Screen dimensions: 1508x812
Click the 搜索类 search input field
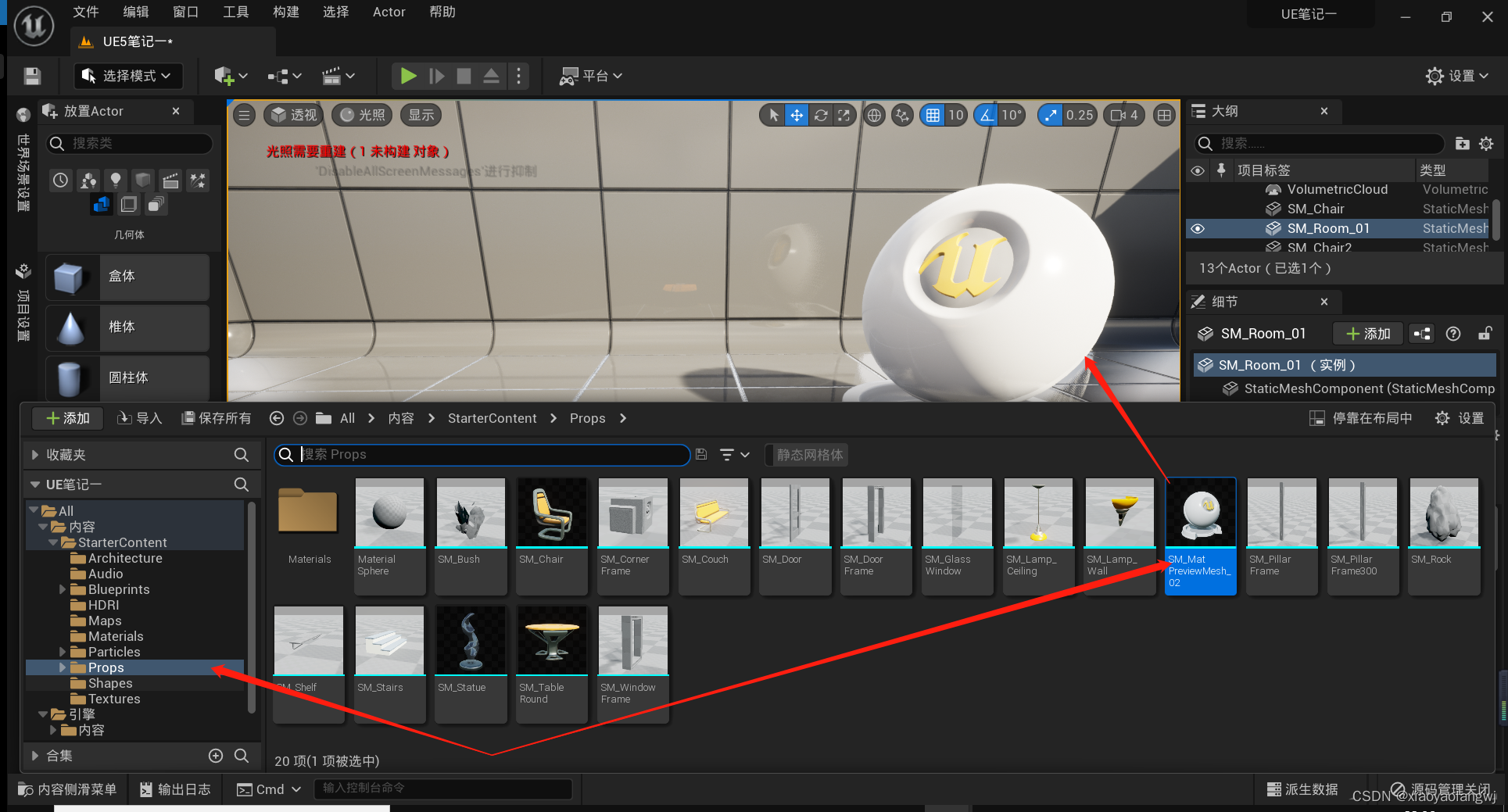(129, 144)
